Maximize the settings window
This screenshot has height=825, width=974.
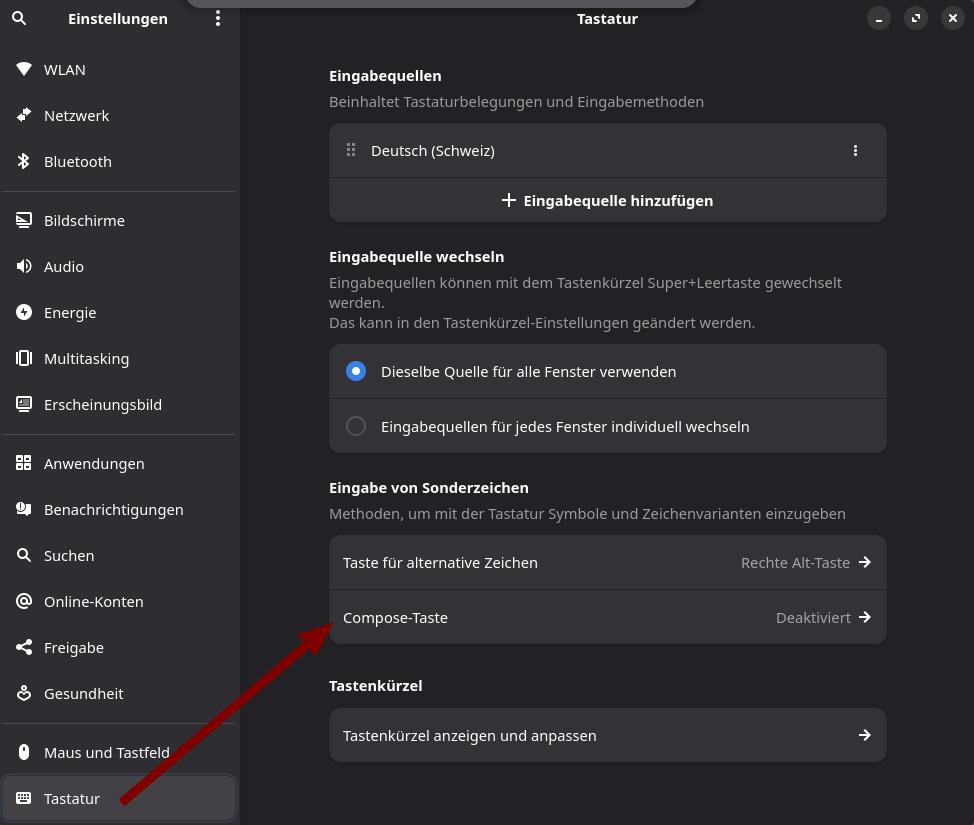pos(915,18)
